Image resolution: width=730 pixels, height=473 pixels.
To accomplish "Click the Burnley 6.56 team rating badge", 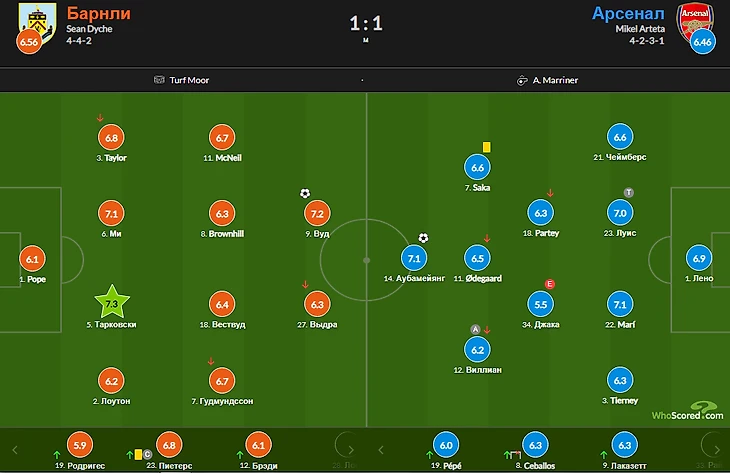I will point(30,43).
